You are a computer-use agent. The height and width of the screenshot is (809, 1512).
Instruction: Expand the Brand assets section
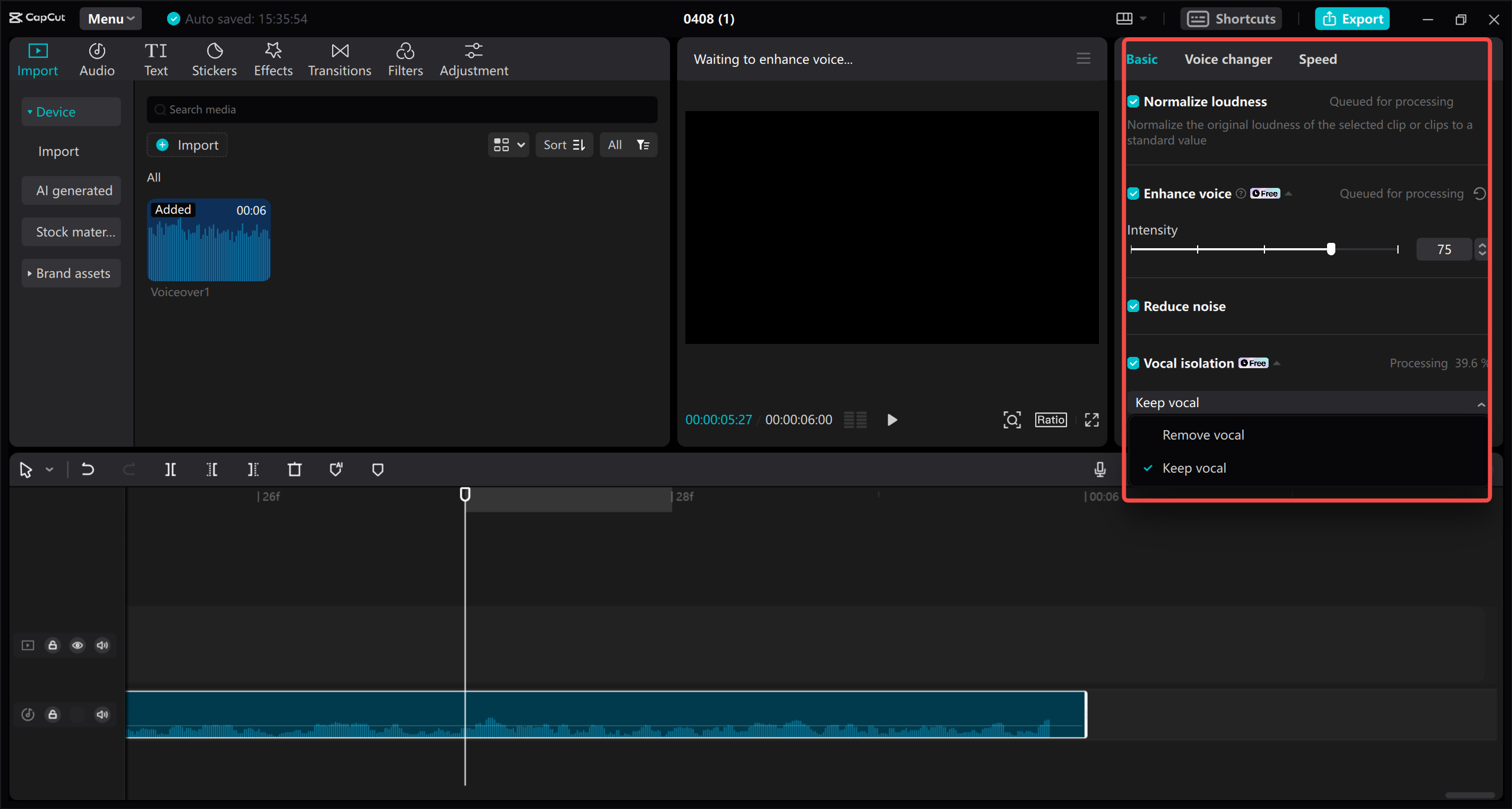tap(71, 272)
